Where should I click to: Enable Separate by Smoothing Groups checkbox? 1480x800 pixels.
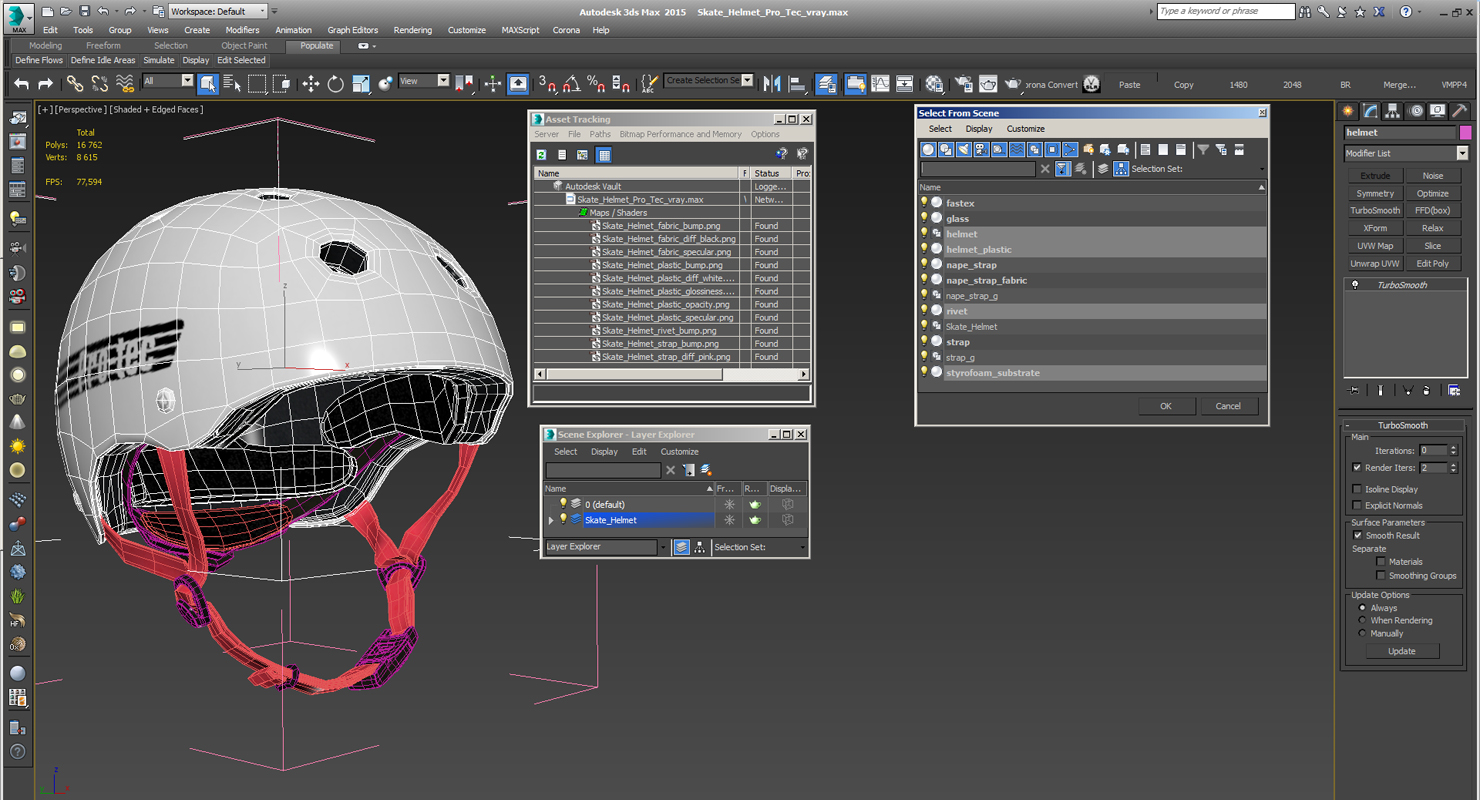coord(1381,575)
